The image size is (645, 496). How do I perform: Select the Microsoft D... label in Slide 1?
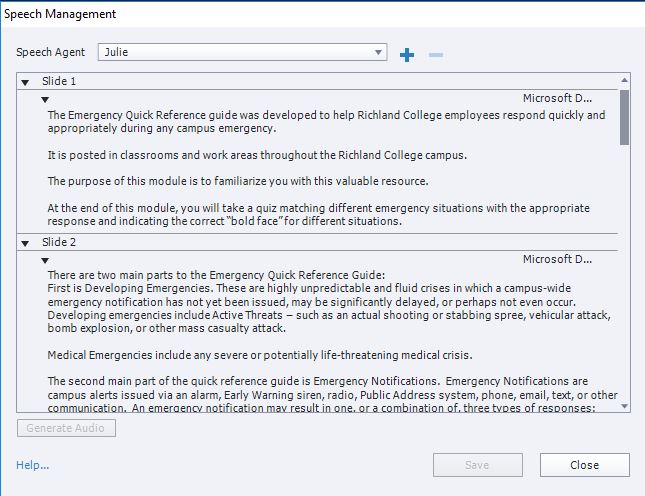tap(557, 98)
